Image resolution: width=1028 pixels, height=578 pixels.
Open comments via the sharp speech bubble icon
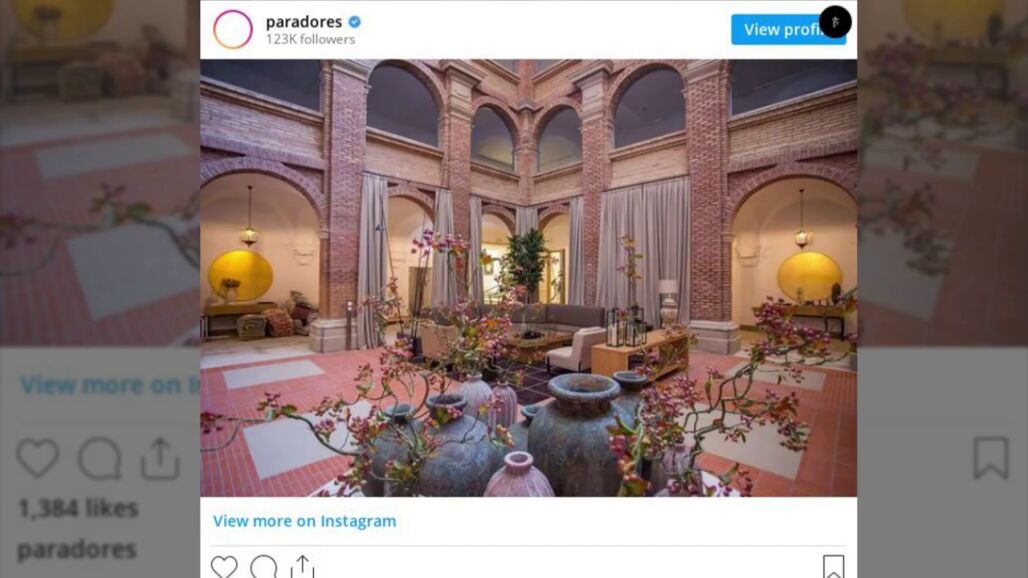pos(264,566)
